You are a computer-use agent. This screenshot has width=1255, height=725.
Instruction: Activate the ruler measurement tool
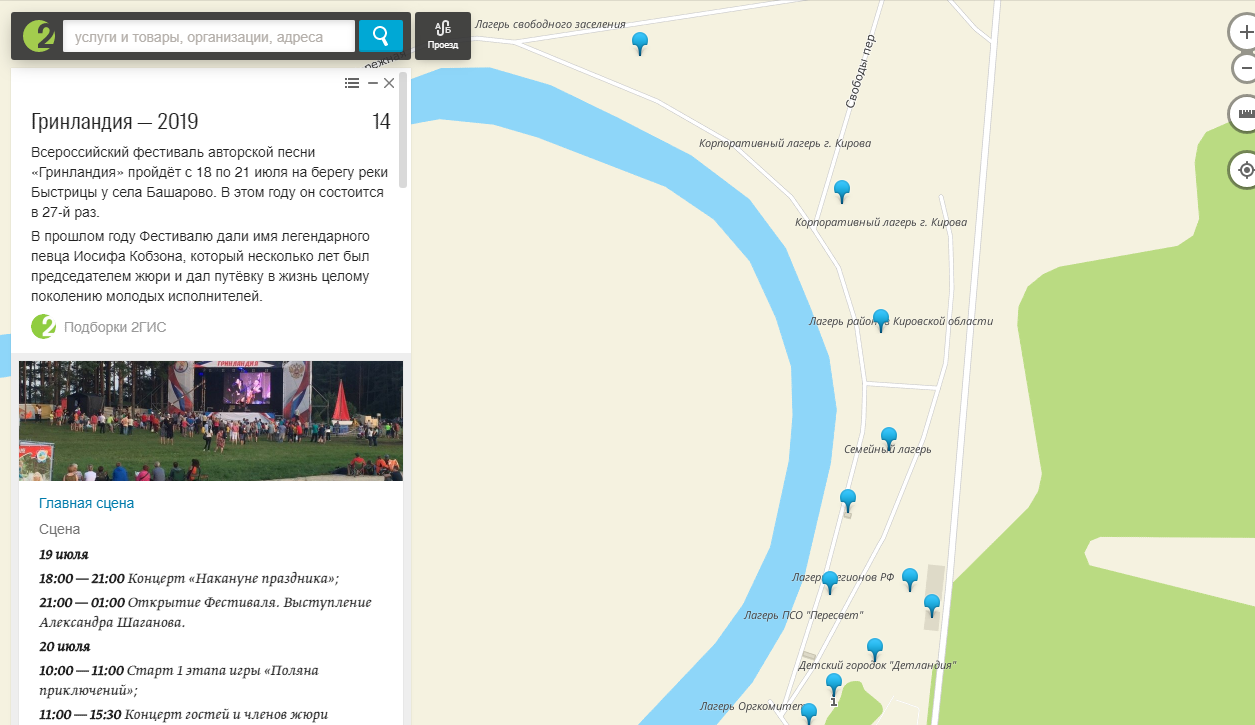pyautogui.click(x=1245, y=114)
